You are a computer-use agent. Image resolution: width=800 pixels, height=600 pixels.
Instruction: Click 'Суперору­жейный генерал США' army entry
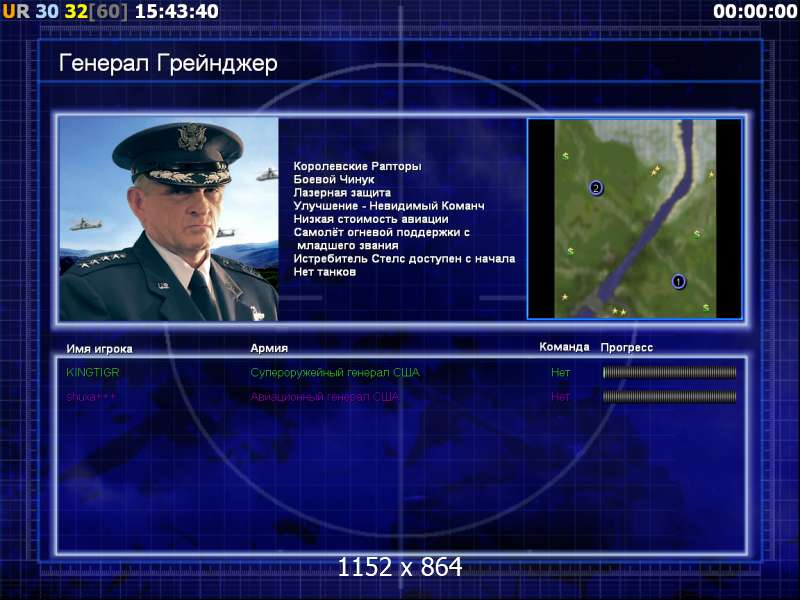click(335, 373)
